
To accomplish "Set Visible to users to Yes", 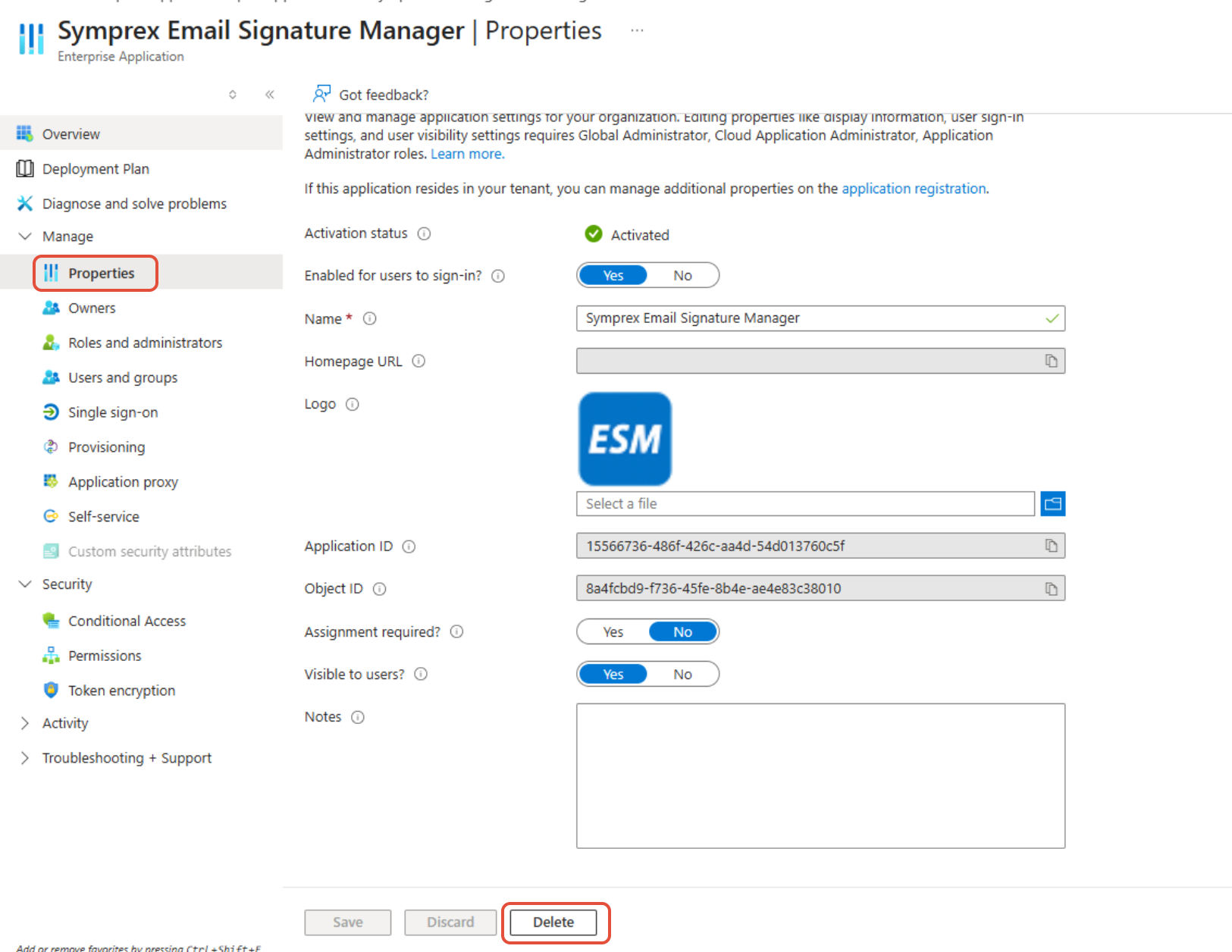I will point(613,674).
